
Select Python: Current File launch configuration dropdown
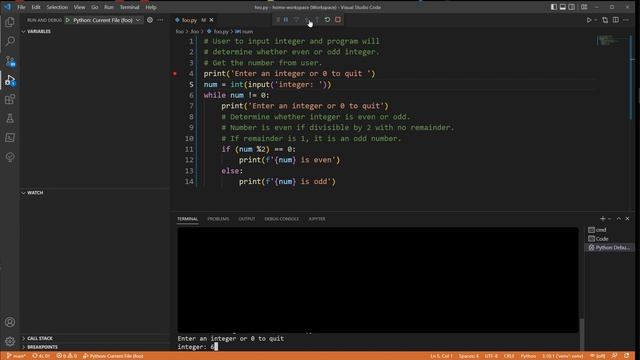click(106, 20)
